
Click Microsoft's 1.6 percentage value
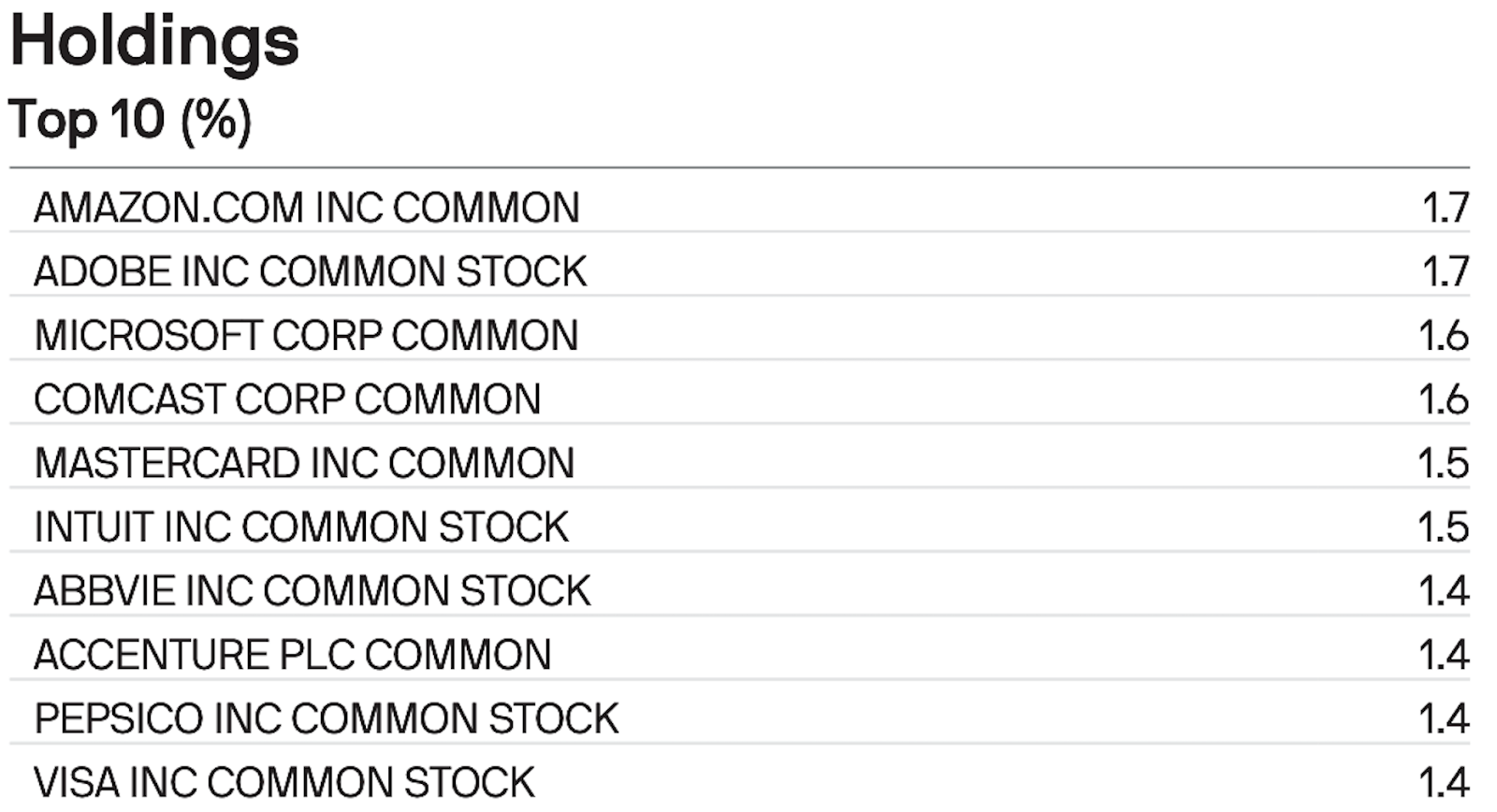click(1444, 336)
